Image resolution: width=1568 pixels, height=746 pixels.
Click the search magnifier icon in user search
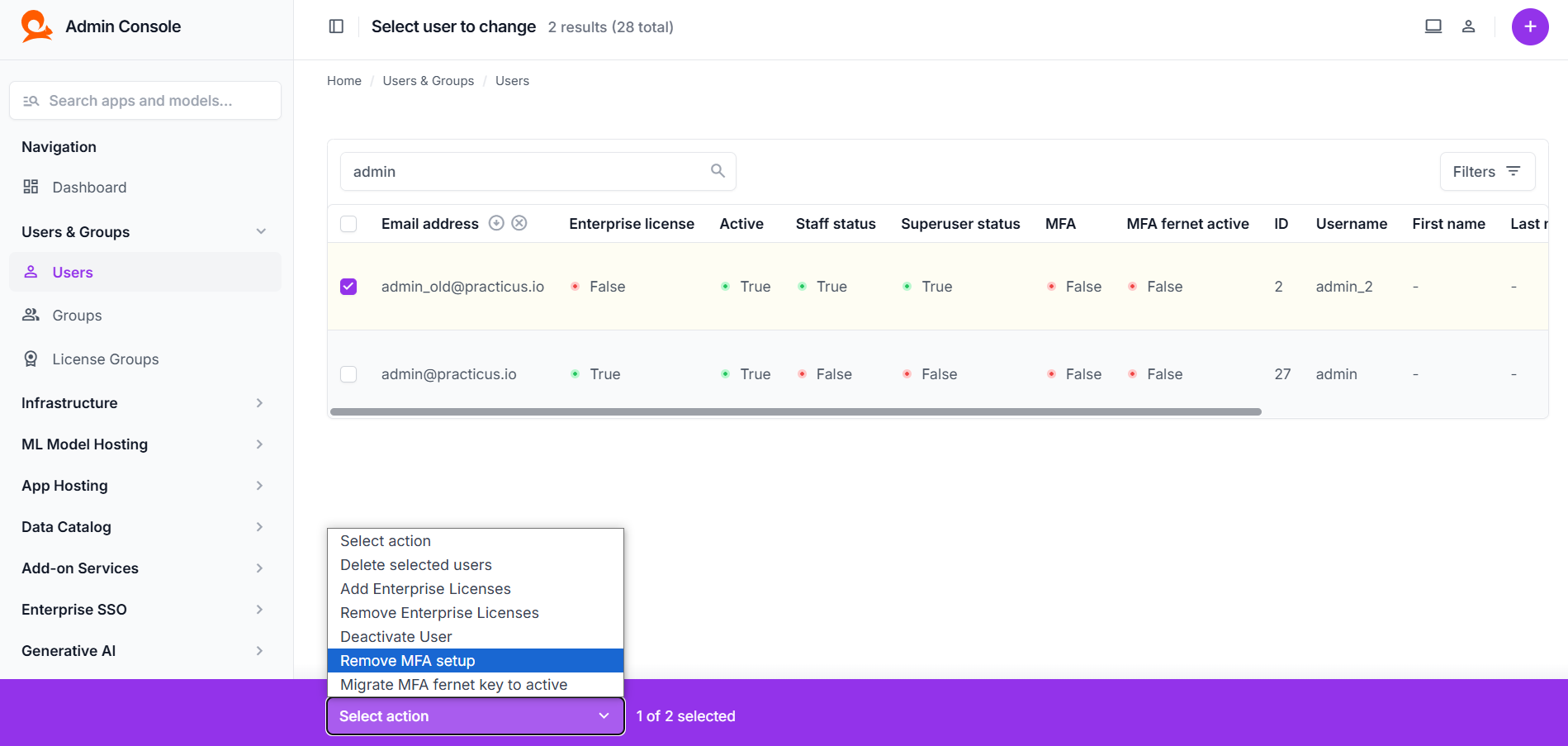coord(718,171)
